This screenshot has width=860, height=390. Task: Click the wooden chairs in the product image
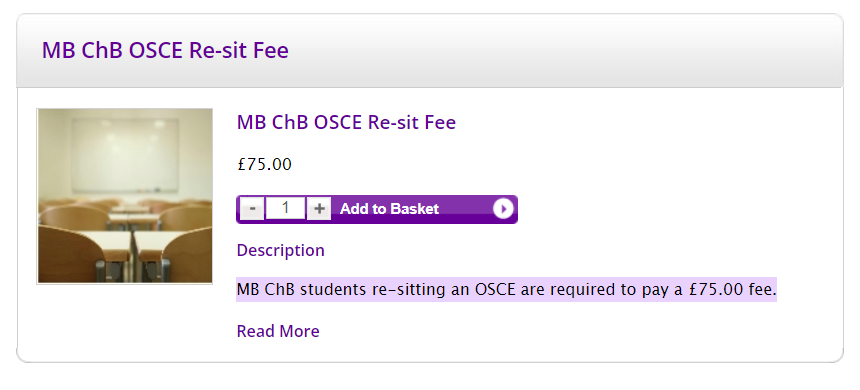coord(125,241)
